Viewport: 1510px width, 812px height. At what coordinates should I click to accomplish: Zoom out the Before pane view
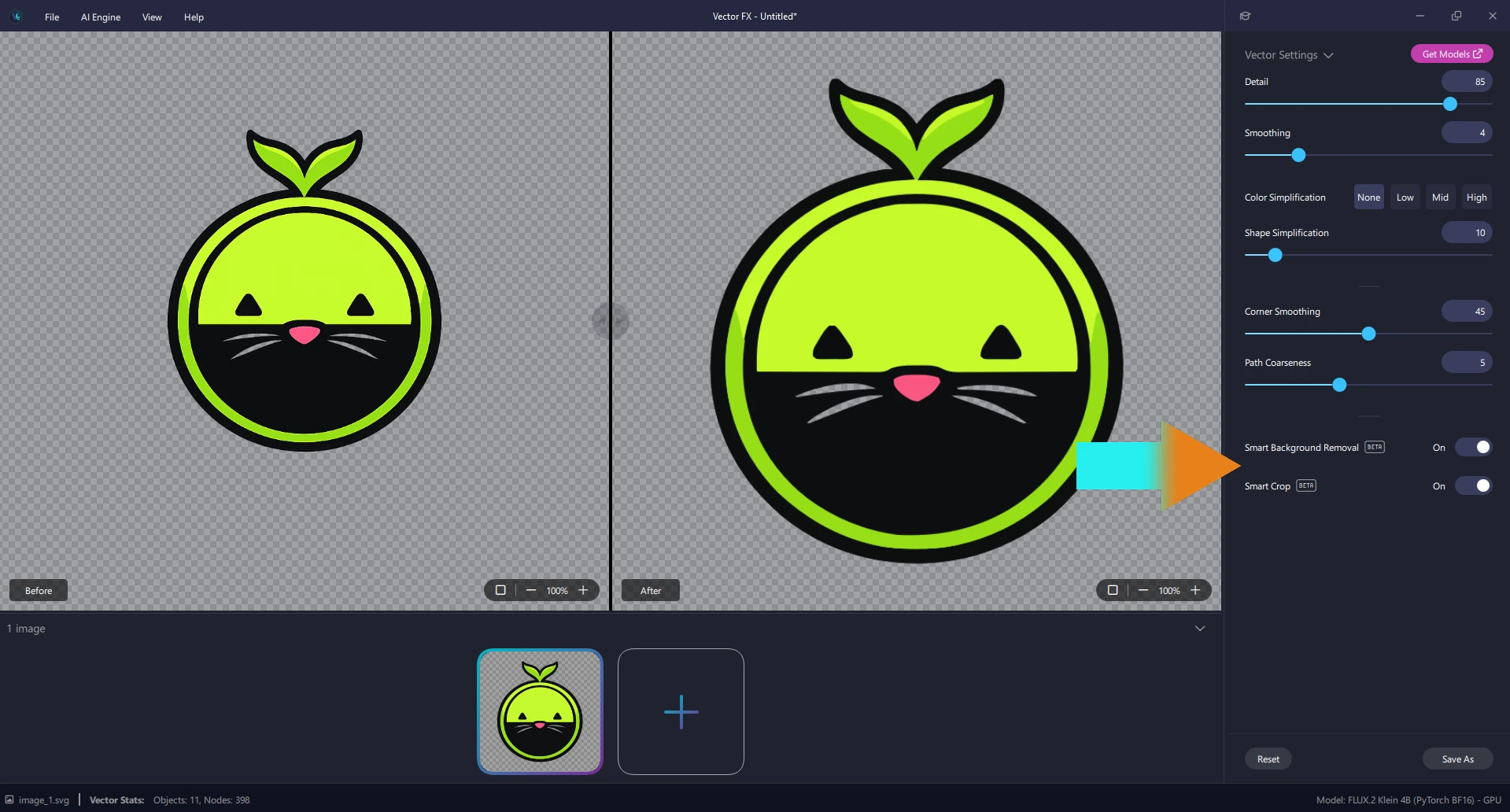531,590
